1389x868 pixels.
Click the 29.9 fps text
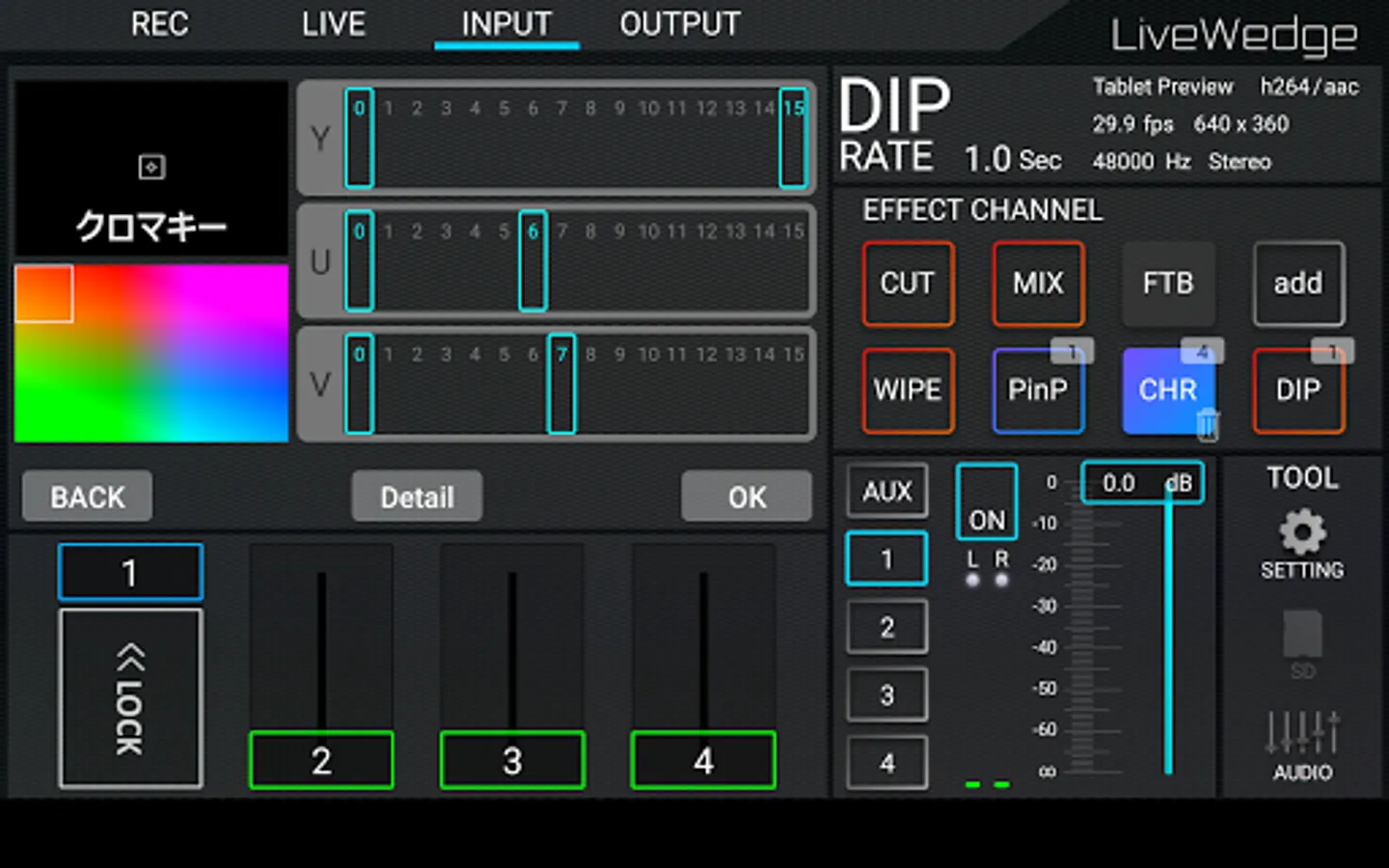[1133, 124]
